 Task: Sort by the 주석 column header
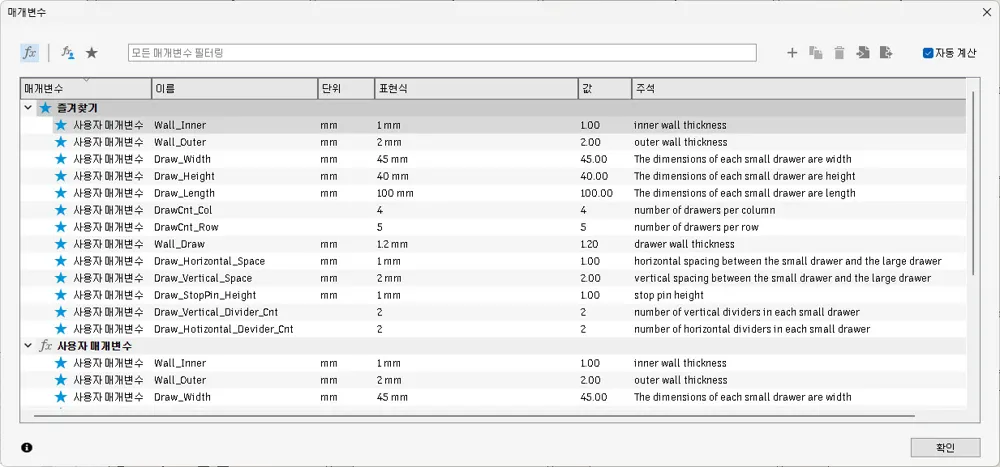(798, 88)
